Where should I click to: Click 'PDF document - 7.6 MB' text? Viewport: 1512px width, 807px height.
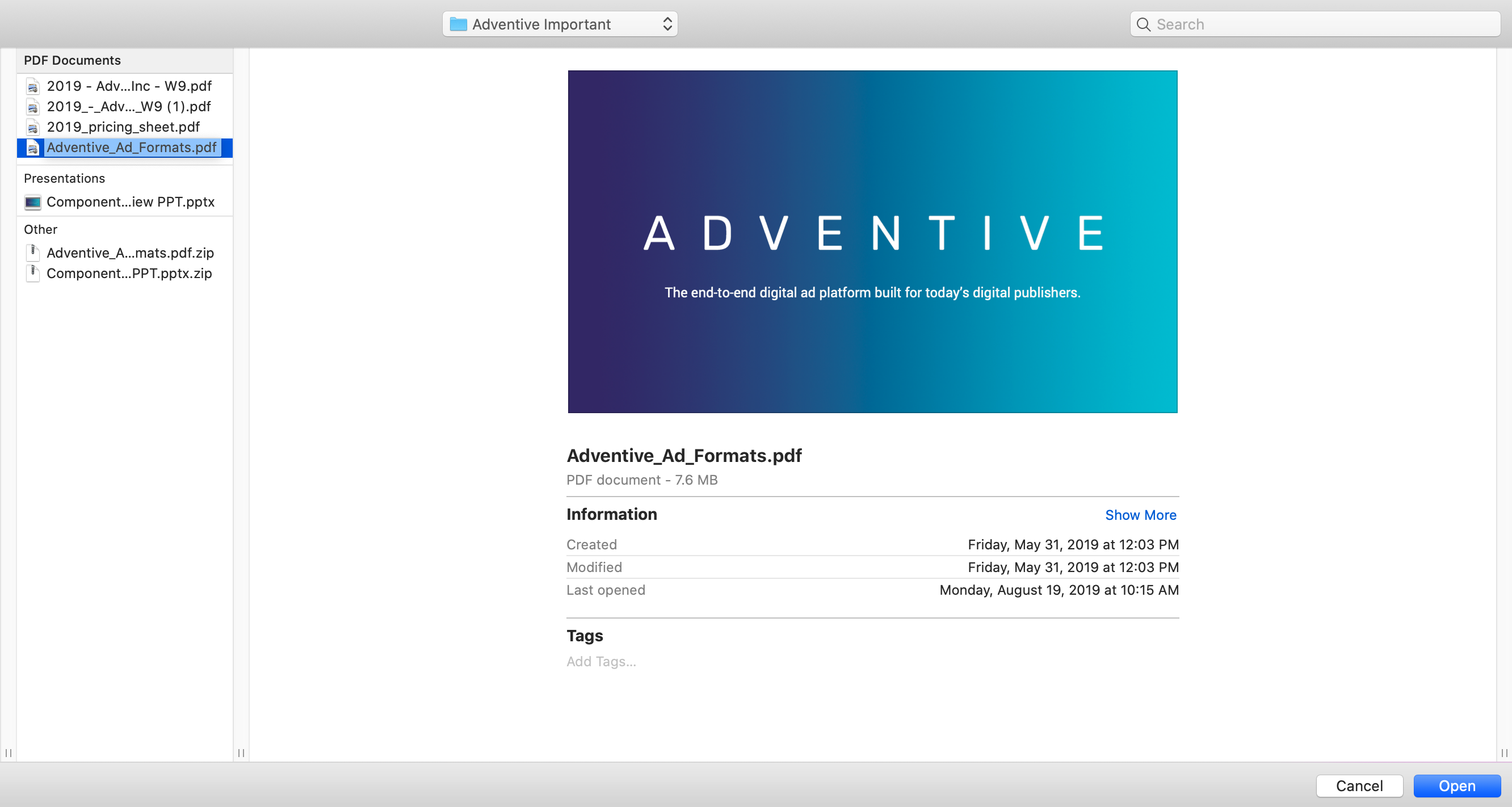pos(642,480)
